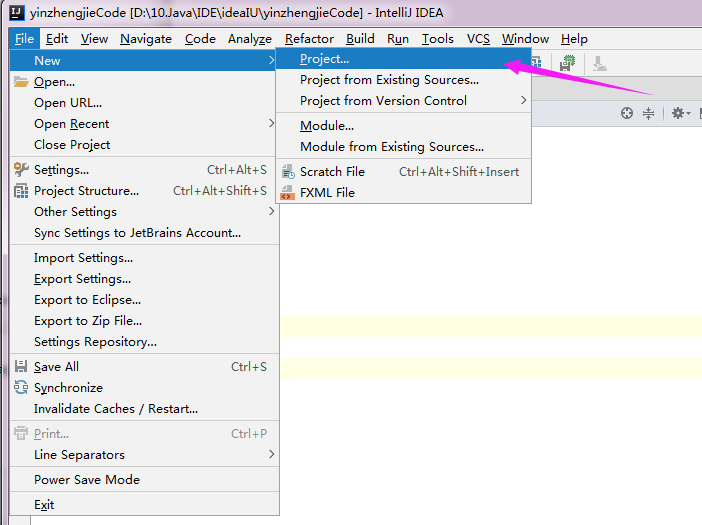Click the partly hidden grid toolbar icon

[537, 63]
